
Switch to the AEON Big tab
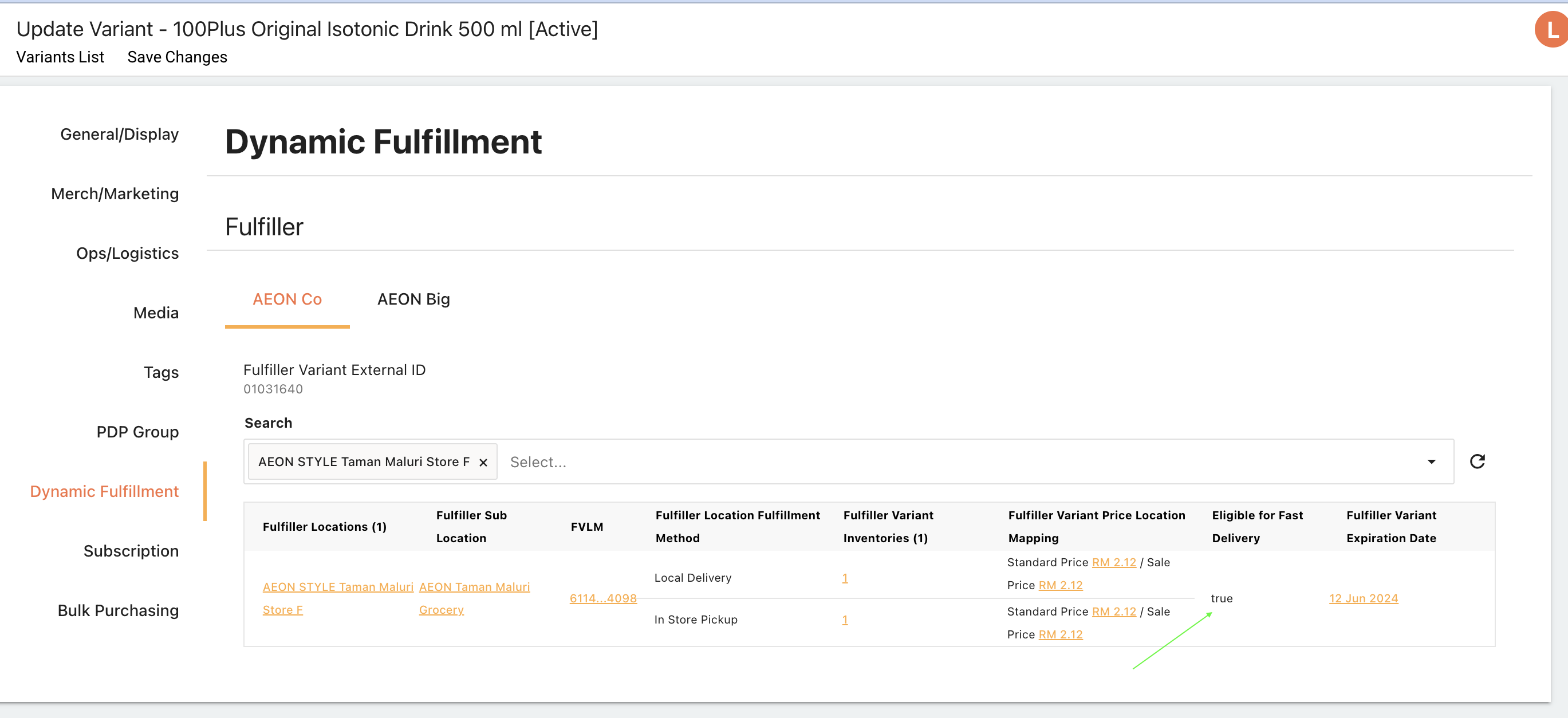point(413,299)
